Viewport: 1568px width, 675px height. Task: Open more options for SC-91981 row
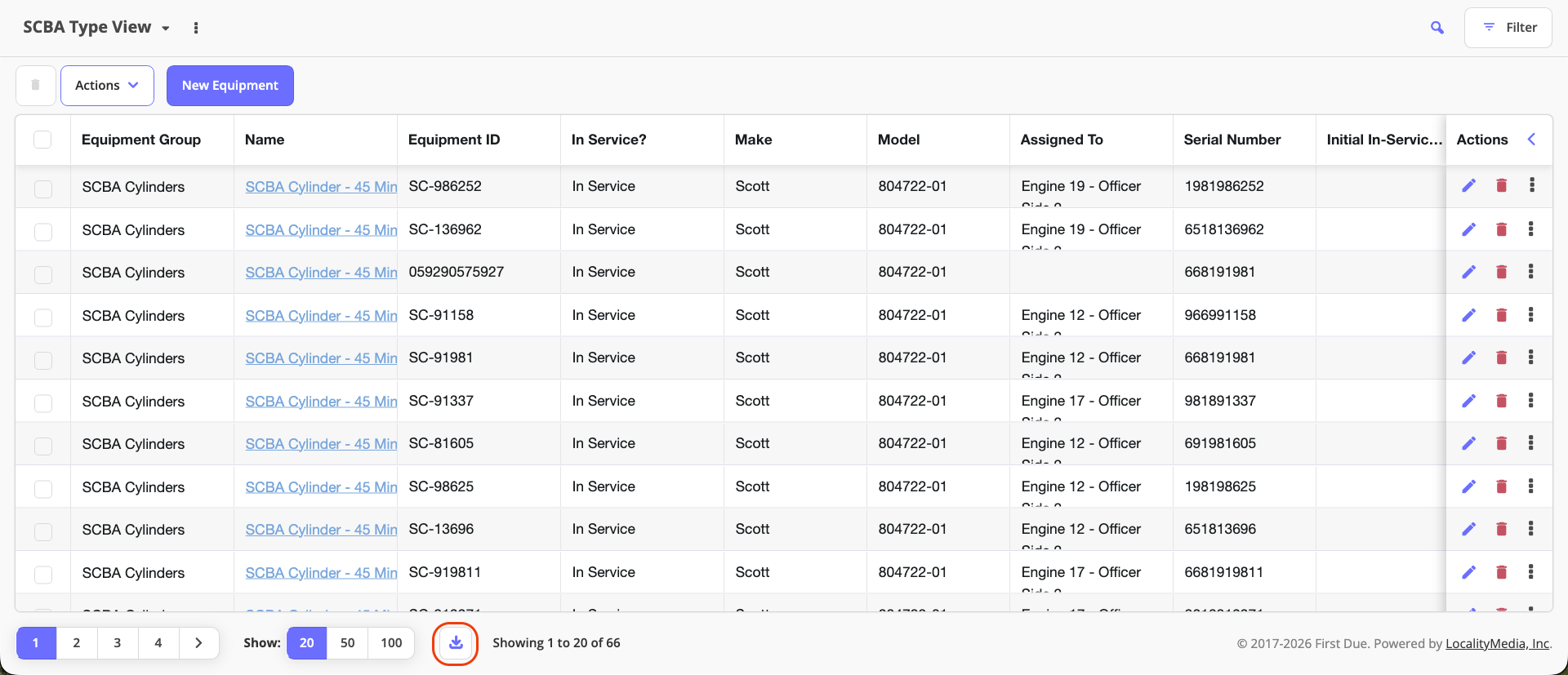(1531, 357)
